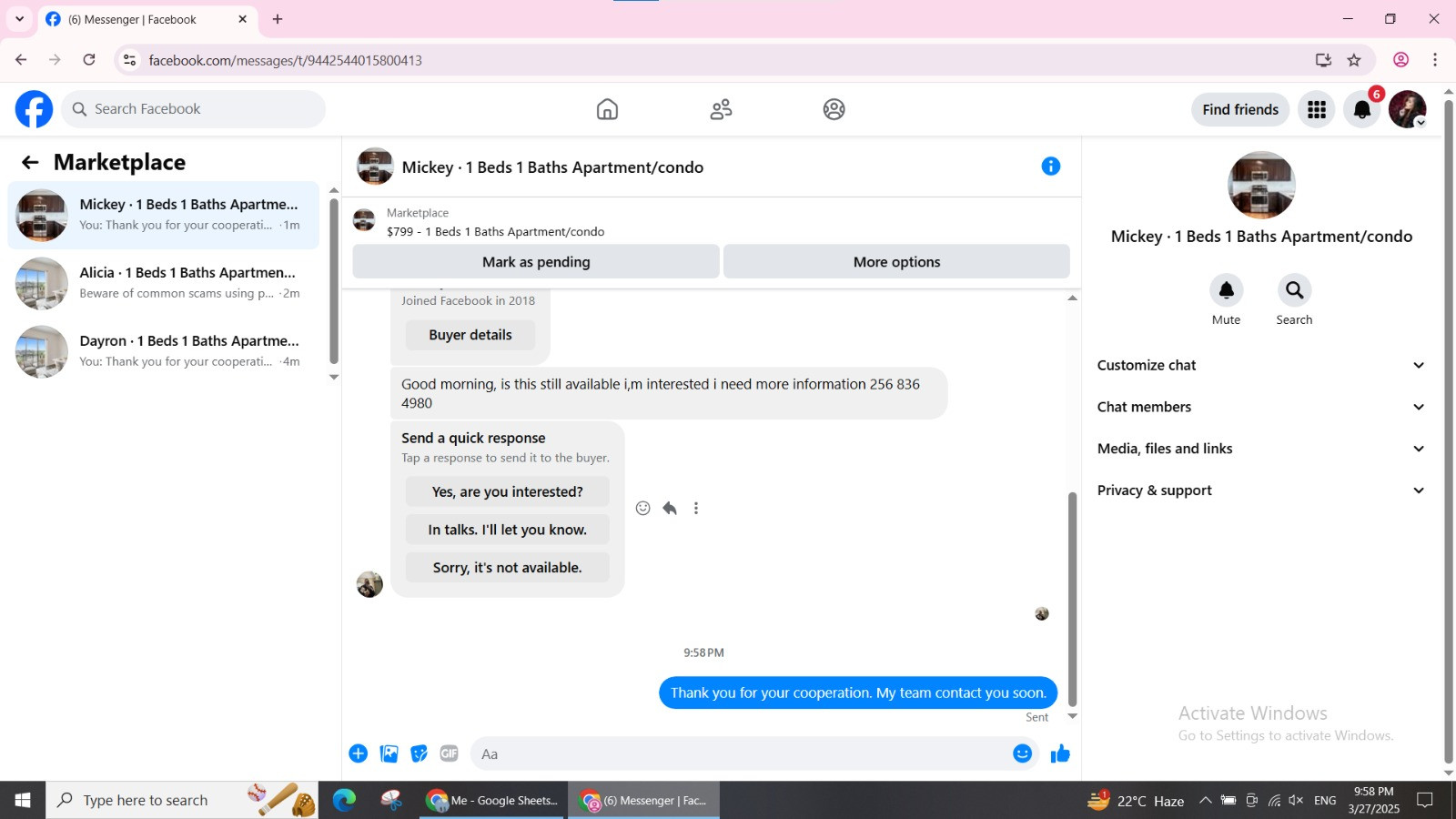This screenshot has width=1456, height=819.
Task: Open the Alicia apartment conversation
Action: click(164, 283)
